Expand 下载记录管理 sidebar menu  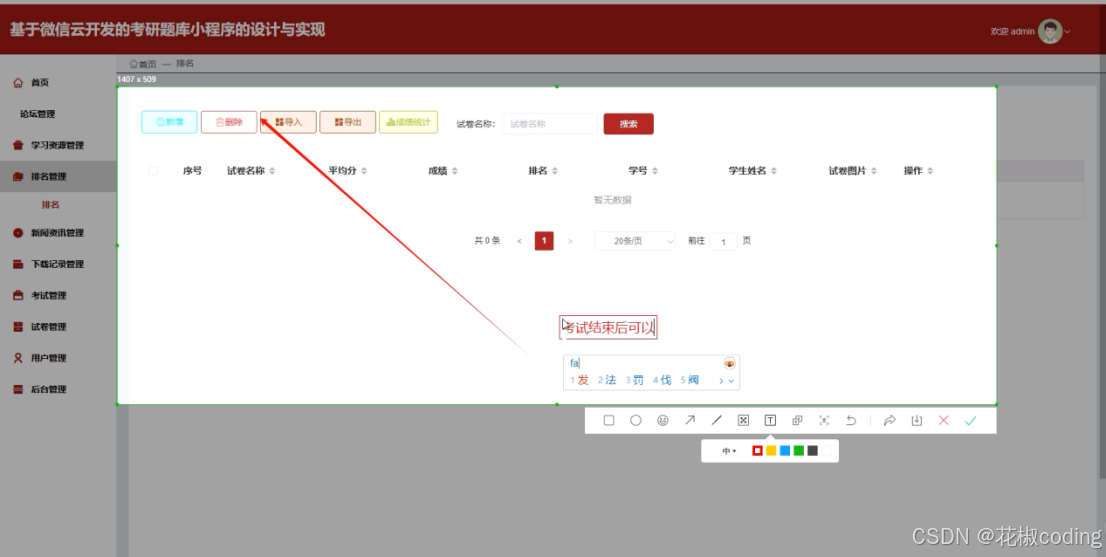pos(58,264)
